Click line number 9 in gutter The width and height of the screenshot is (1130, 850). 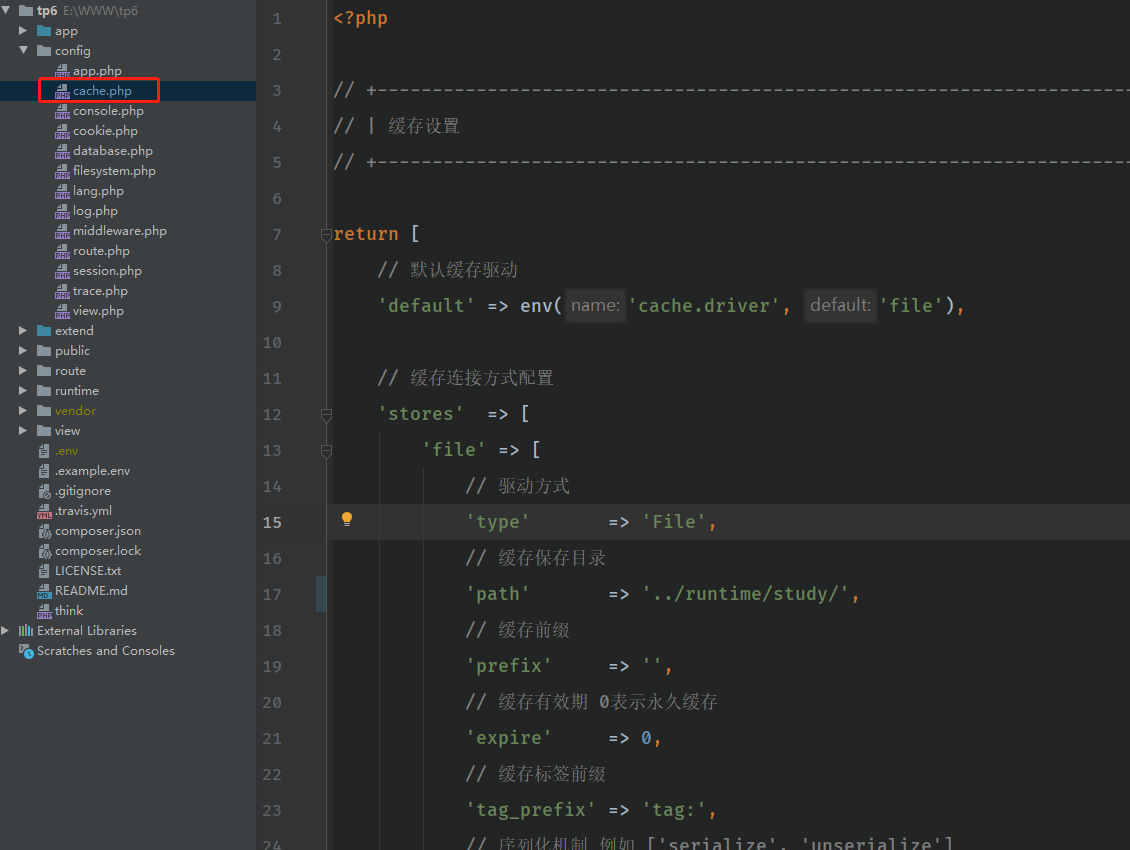pos(277,306)
